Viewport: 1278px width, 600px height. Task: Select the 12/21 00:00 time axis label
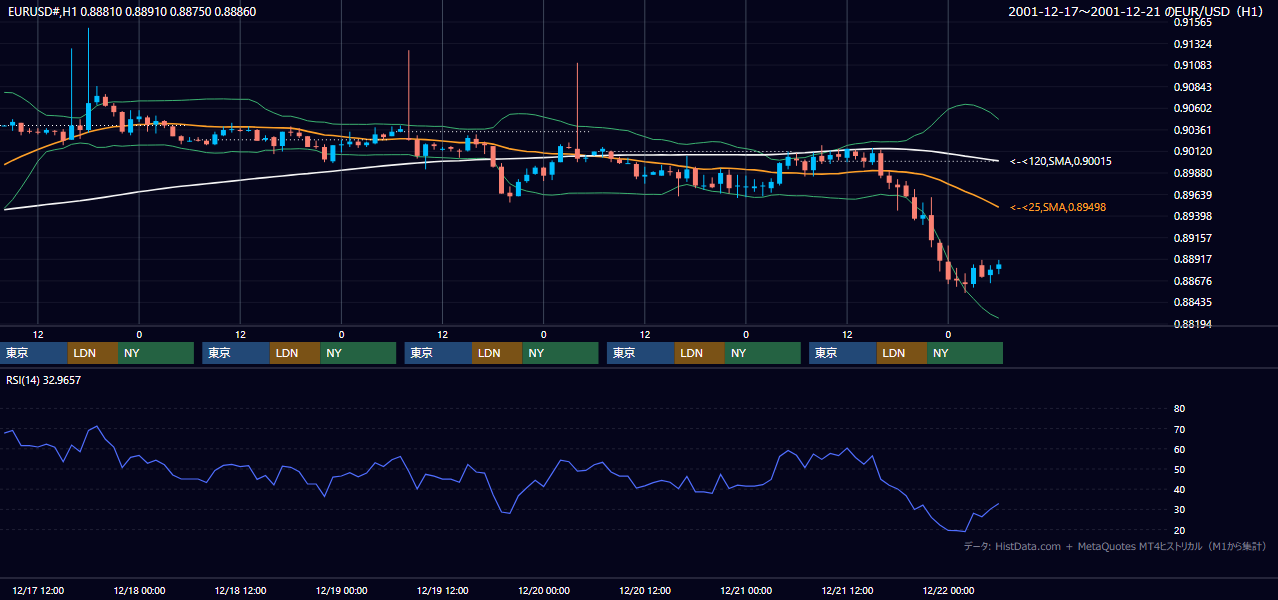point(746,591)
